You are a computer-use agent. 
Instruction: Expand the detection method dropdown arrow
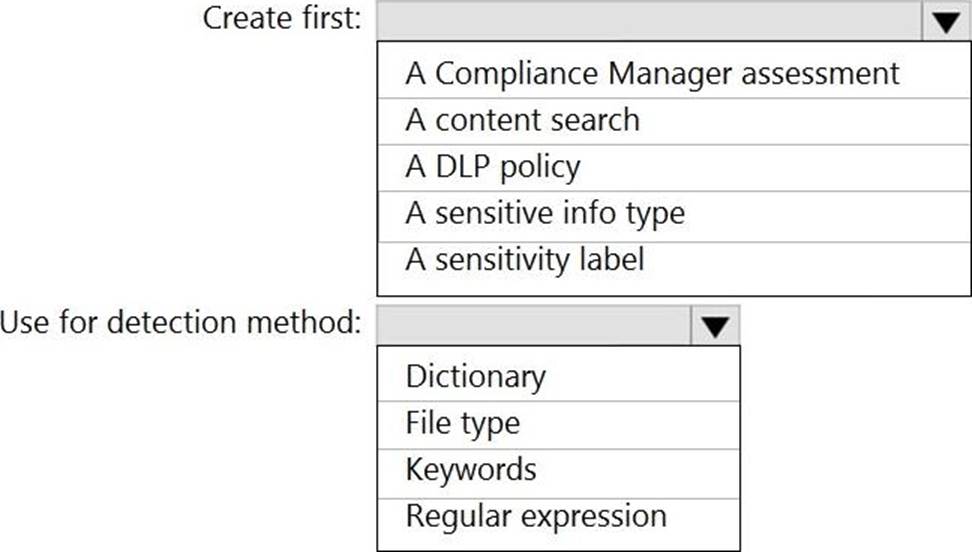click(714, 326)
